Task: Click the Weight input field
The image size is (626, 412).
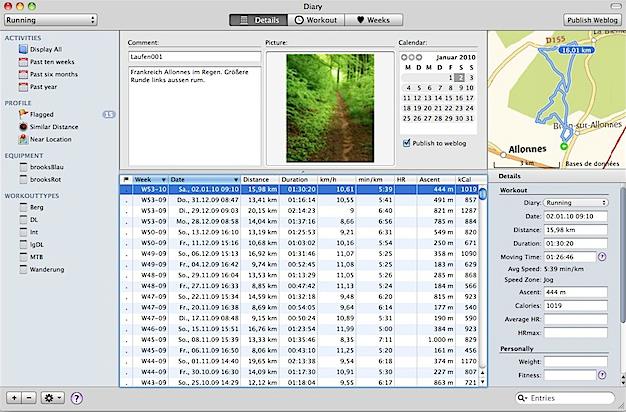Action: [x=576, y=362]
